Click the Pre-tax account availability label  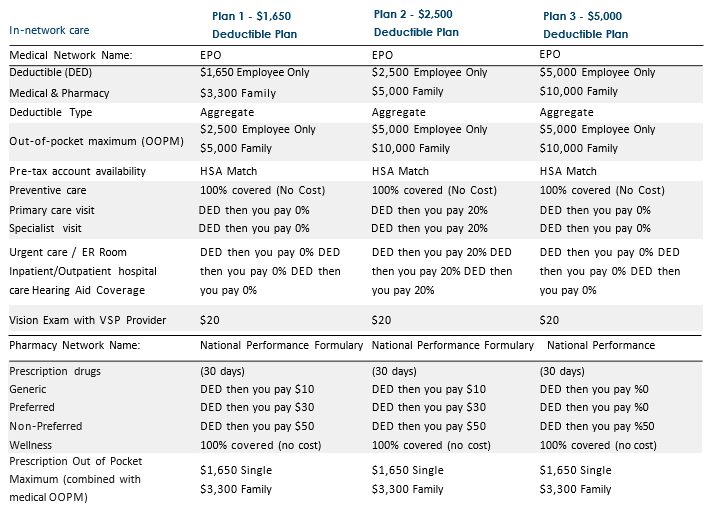point(77,171)
